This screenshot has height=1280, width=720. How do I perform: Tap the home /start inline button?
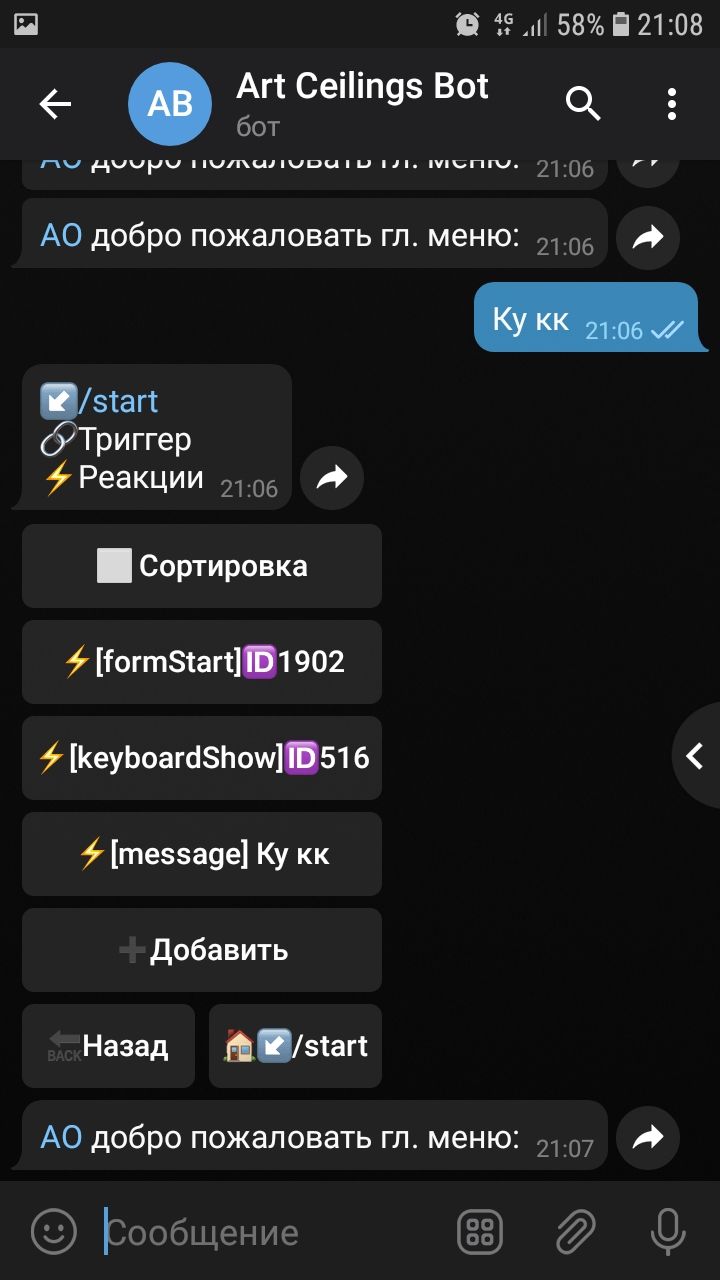[295, 1046]
